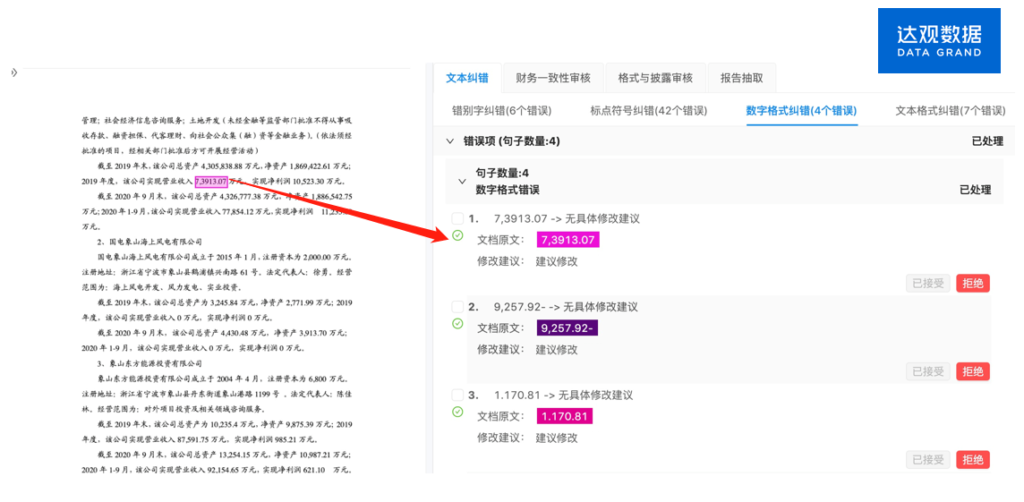The image size is (1024, 502).
Task: Tick the checkbox for error 3 (1.170.81)
Action: click(x=457, y=395)
